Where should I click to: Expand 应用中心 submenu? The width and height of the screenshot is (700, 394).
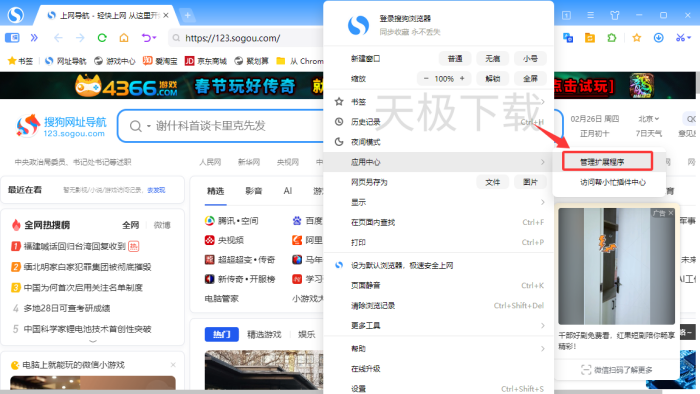[438, 162]
